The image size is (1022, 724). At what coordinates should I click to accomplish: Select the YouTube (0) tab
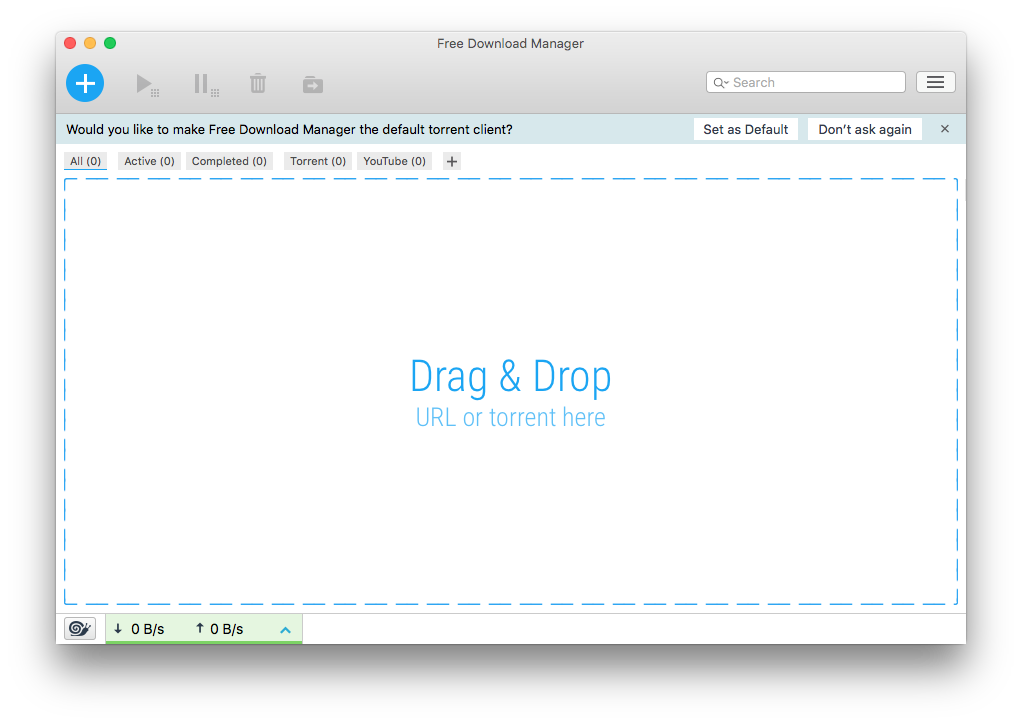tap(394, 161)
